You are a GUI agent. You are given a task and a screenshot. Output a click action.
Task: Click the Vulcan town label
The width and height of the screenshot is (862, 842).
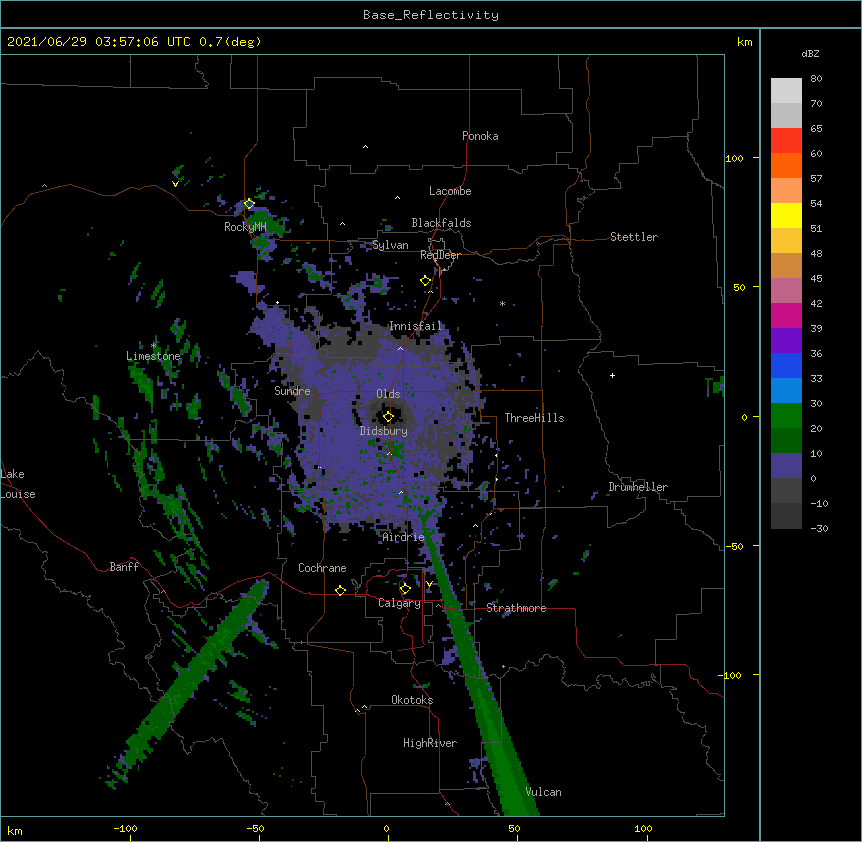[x=543, y=792]
